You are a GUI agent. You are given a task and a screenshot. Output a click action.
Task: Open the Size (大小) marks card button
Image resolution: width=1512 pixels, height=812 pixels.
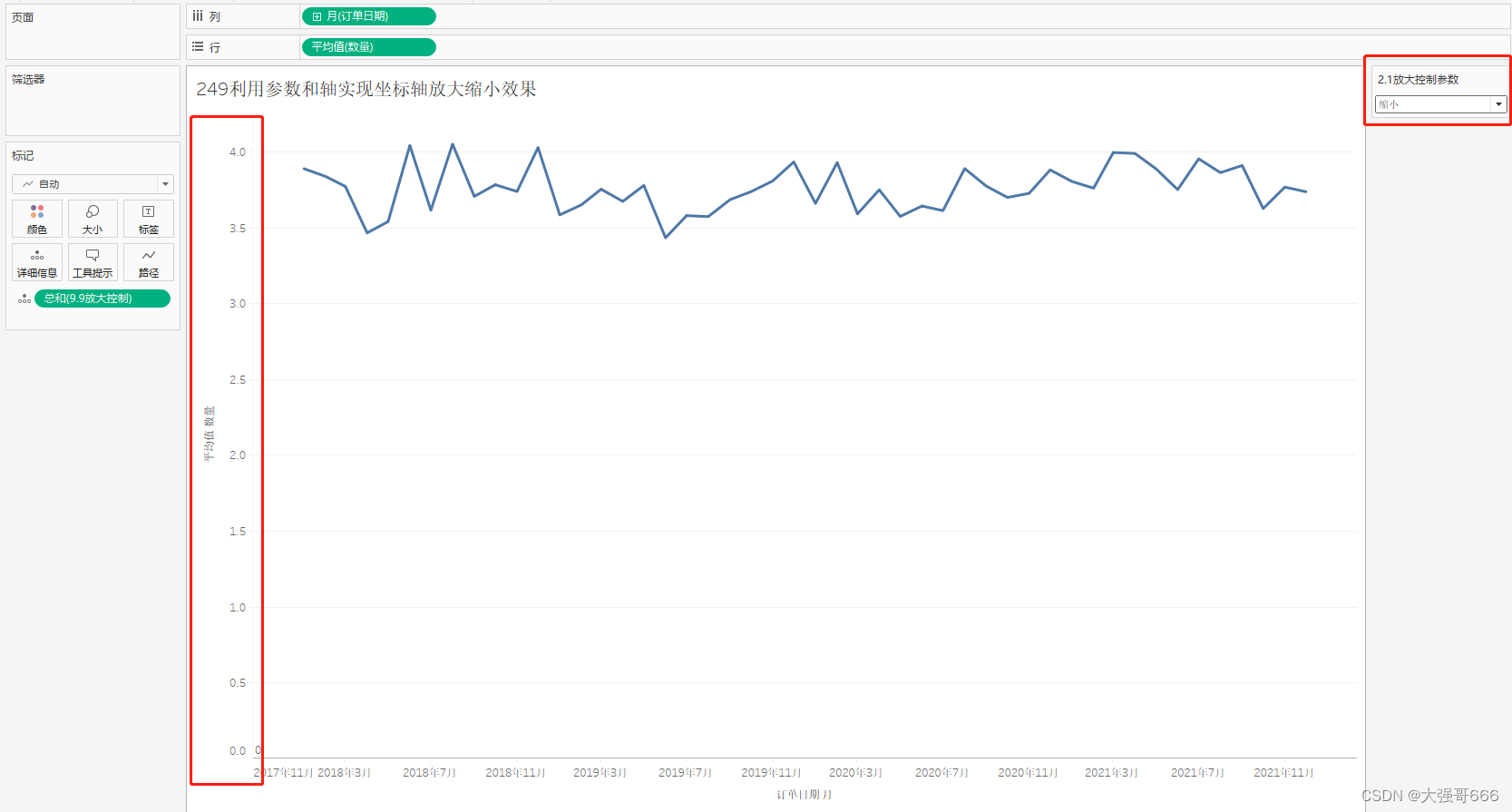[93, 219]
